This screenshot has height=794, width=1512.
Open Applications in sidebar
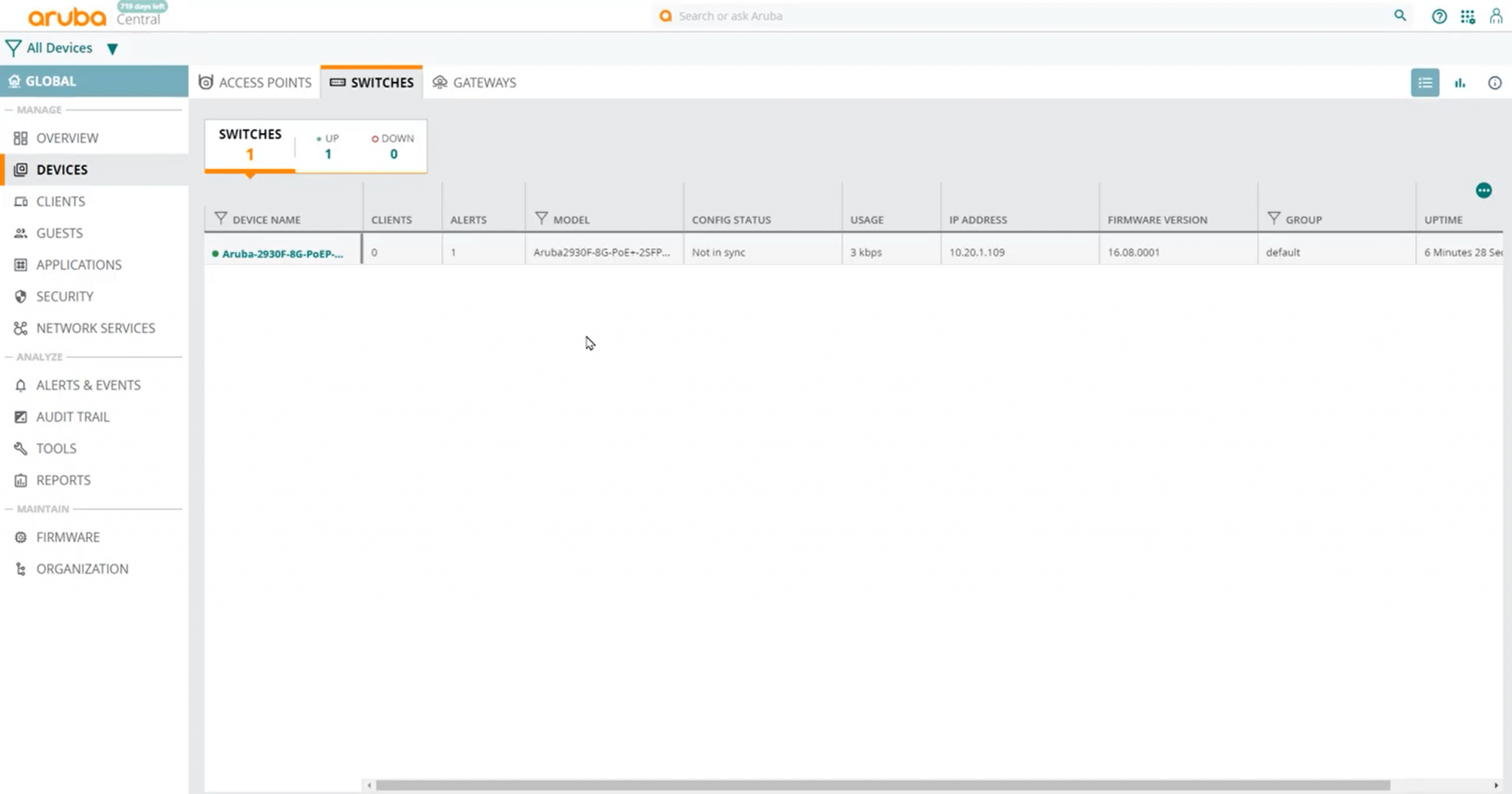(94, 265)
